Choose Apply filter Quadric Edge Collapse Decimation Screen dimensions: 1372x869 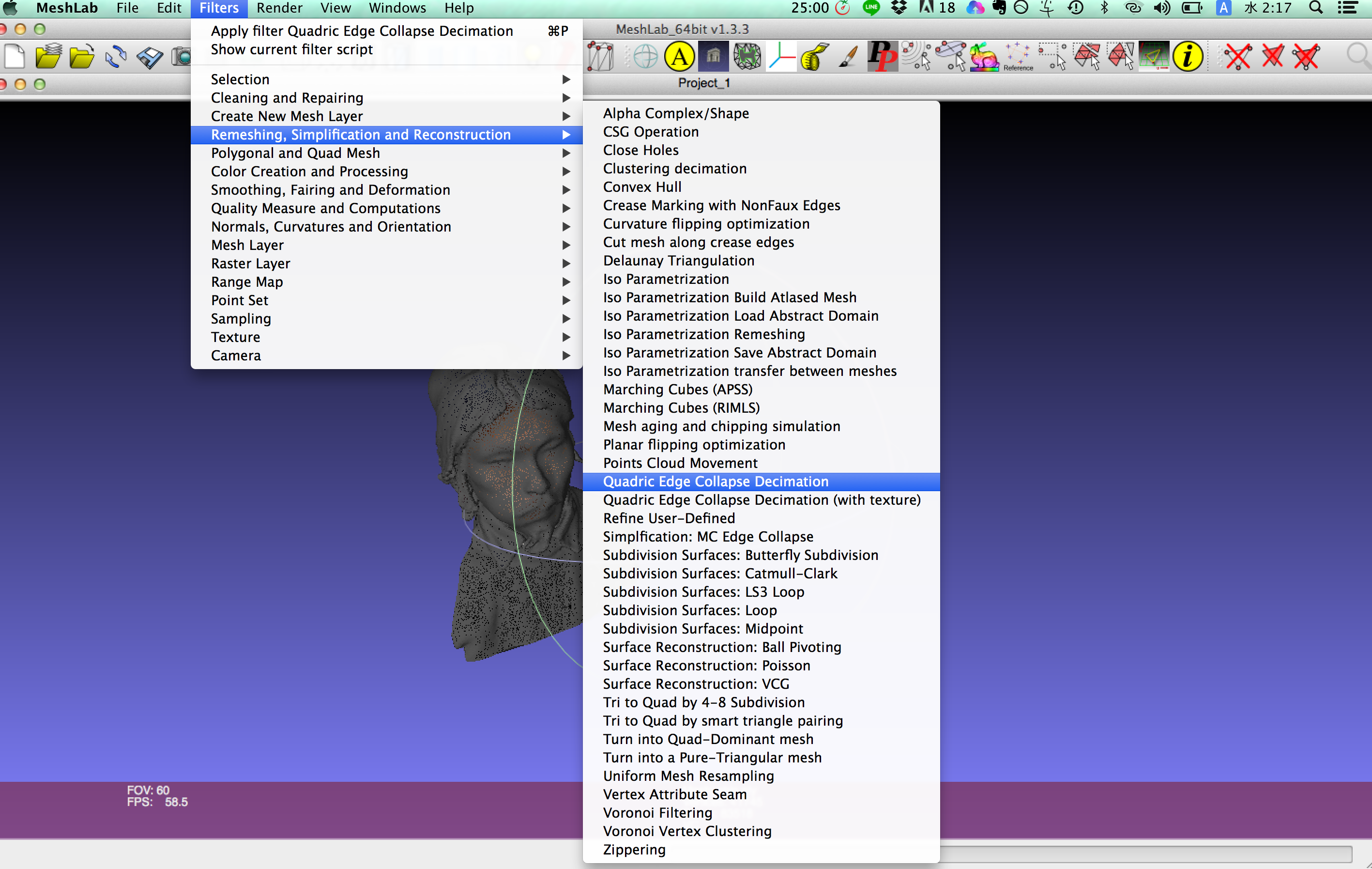pyautogui.click(x=386, y=31)
